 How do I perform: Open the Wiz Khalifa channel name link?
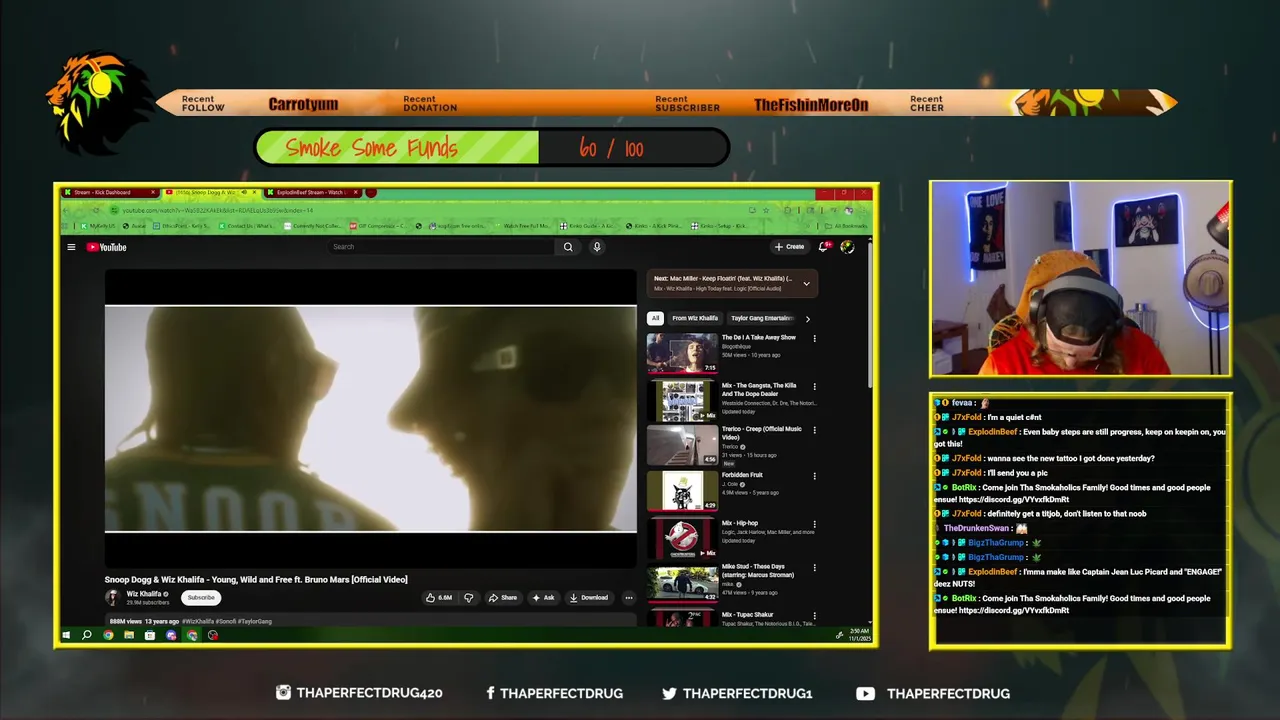(145, 594)
